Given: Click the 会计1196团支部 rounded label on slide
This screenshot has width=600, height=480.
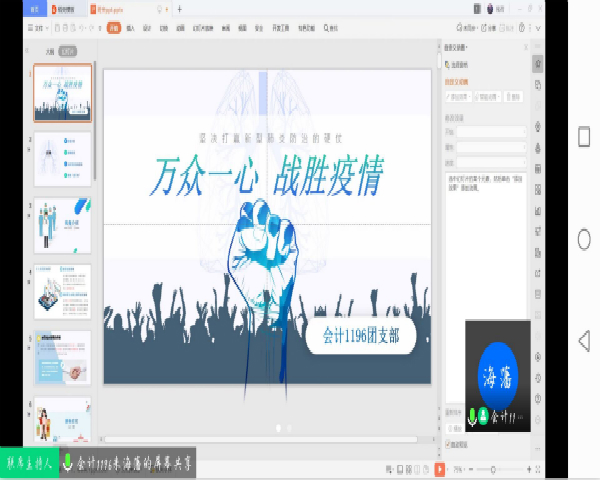Looking at the screenshot, I should tap(361, 336).
